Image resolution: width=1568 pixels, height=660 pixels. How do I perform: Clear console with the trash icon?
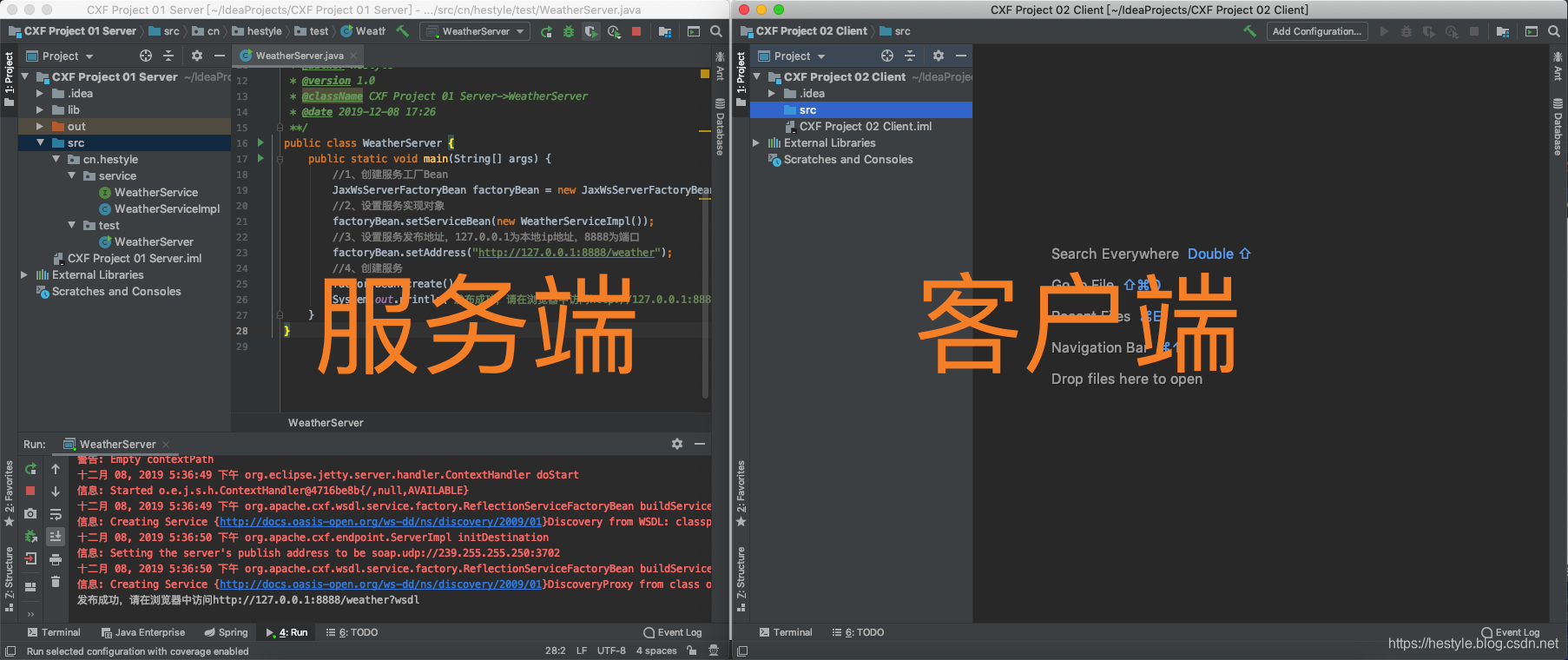tap(56, 582)
